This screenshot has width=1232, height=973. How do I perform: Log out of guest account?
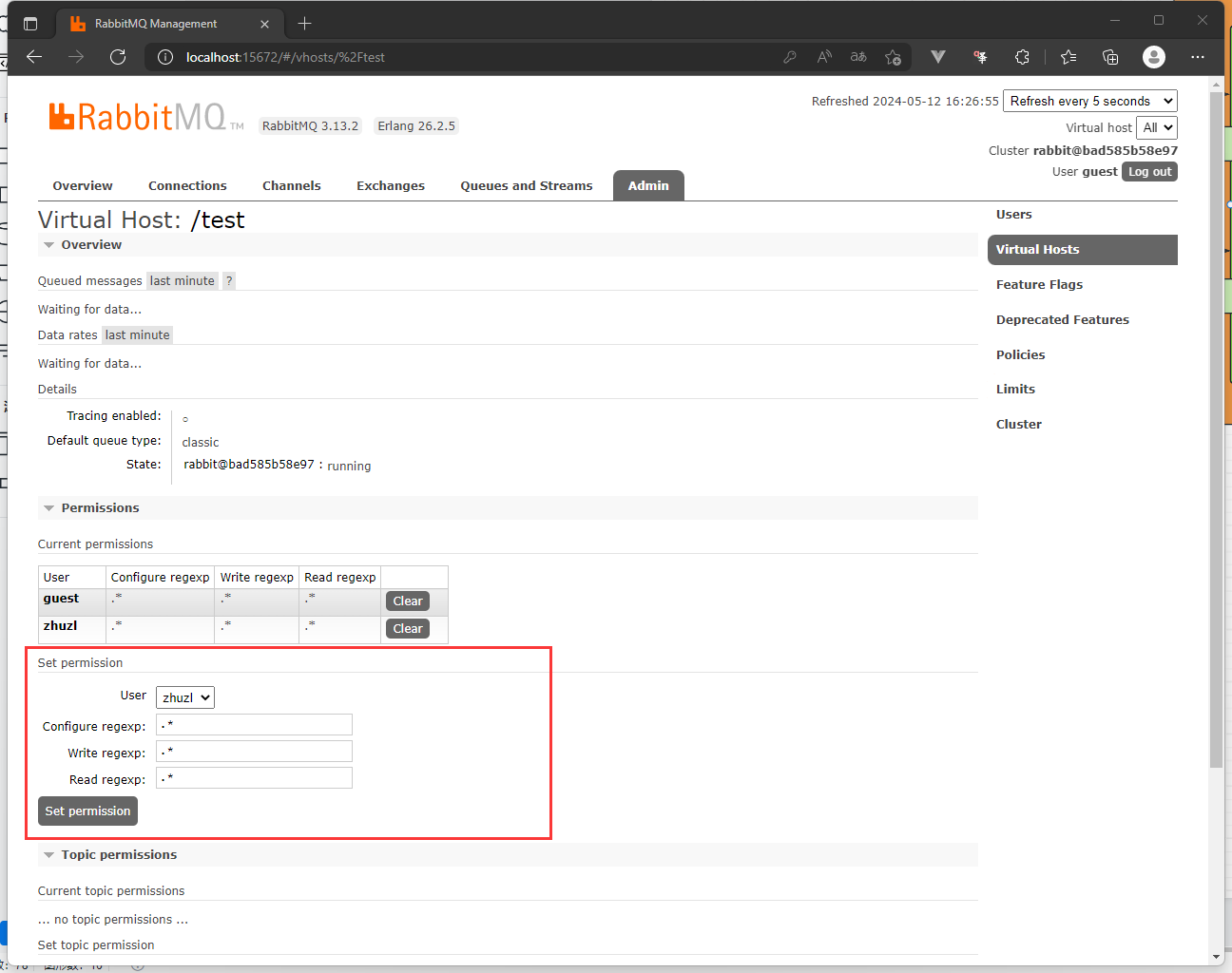pos(1149,172)
